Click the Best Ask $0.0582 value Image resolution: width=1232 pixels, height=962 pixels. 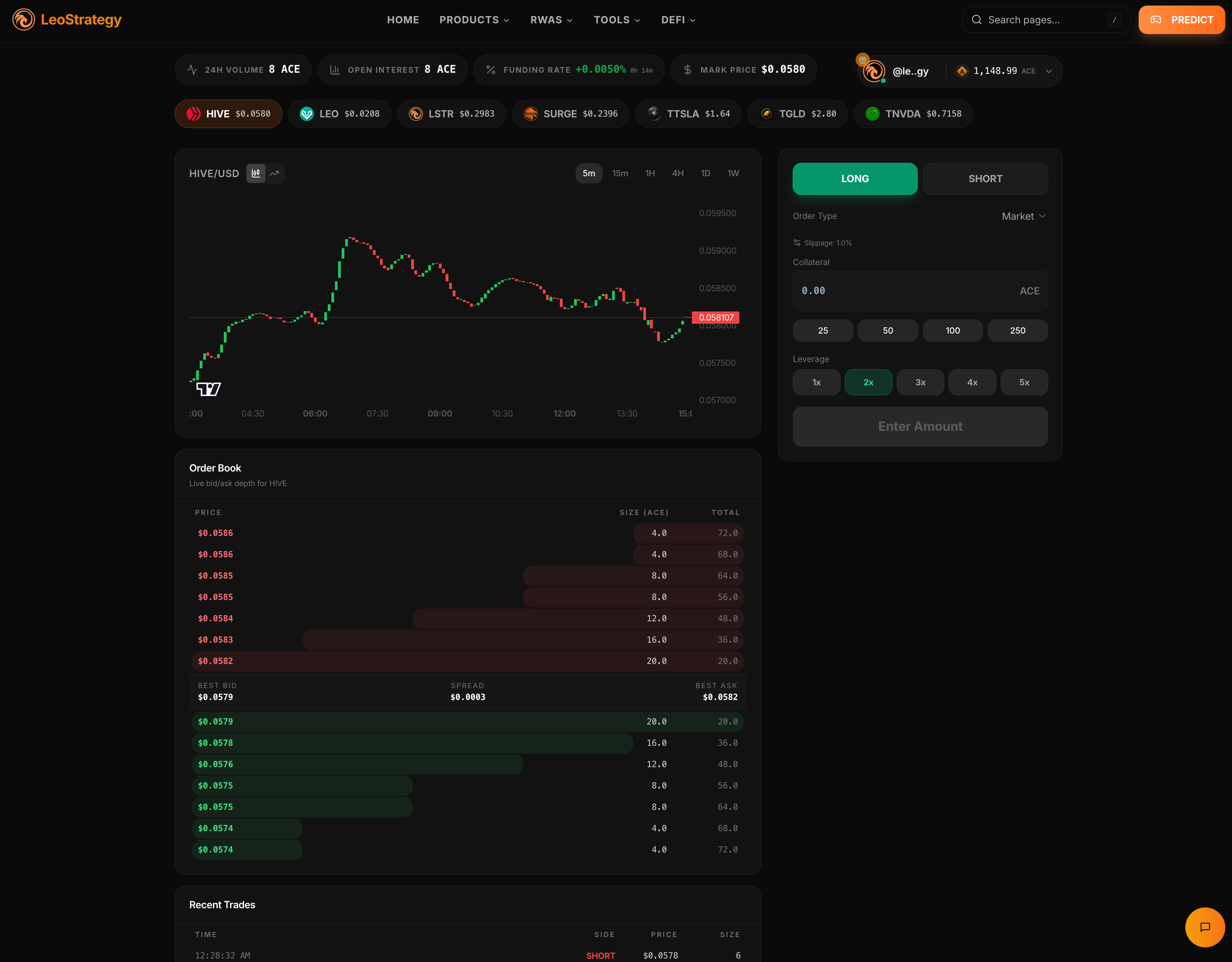pos(720,697)
